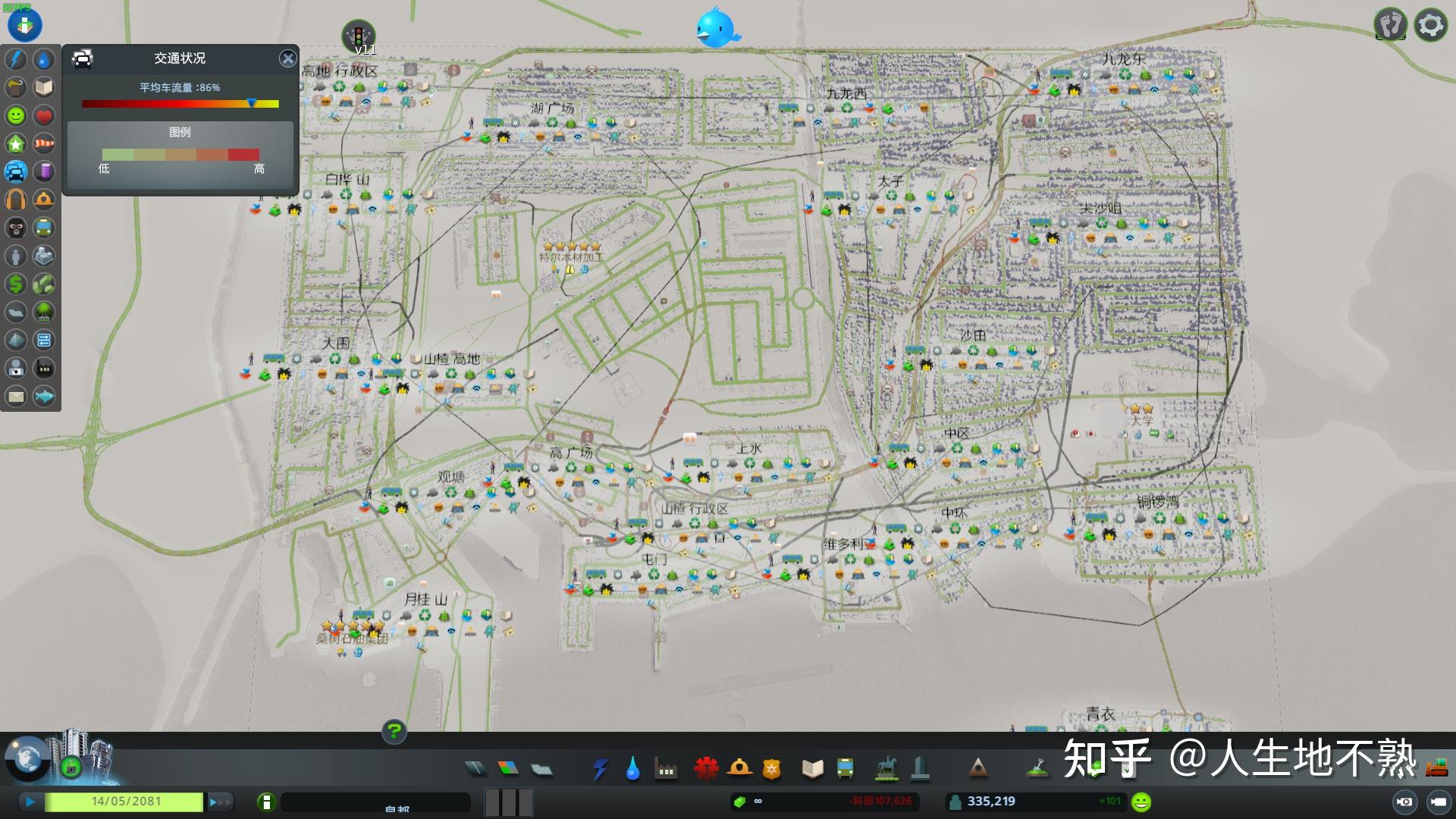This screenshot has height=819, width=1456.
Task: Open the Traffic routes info view
Action: [x=44, y=340]
